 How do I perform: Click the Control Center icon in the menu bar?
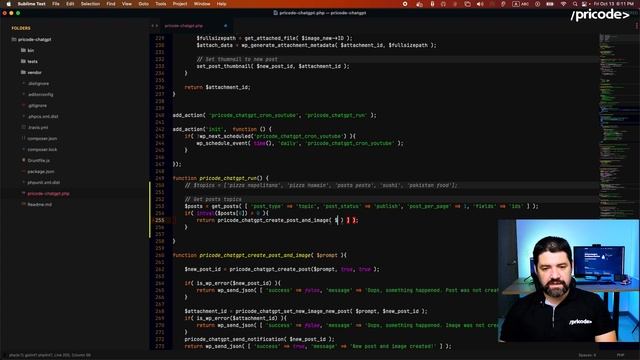tap(585, 4)
